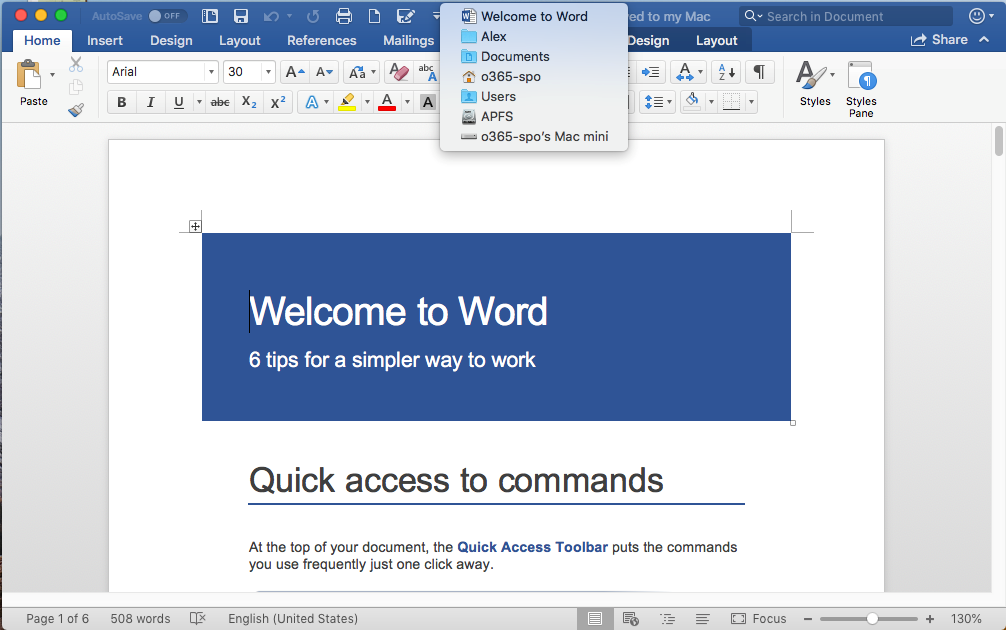Decrease font size with the A-down icon
Screen dimensions: 1006x630
(x=324, y=72)
